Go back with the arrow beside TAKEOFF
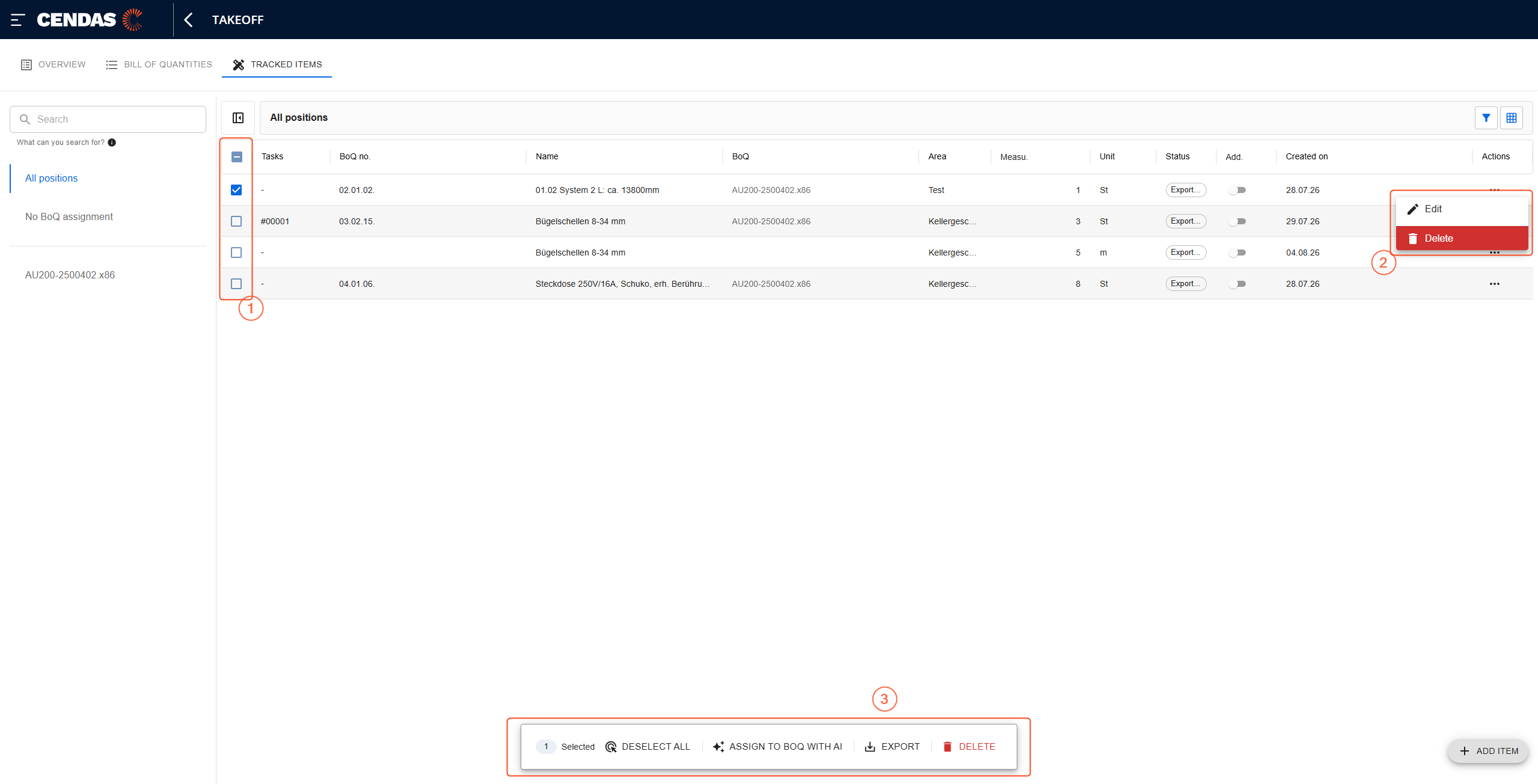The width and height of the screenshot is (1538, 784). (x=188, y=20)
